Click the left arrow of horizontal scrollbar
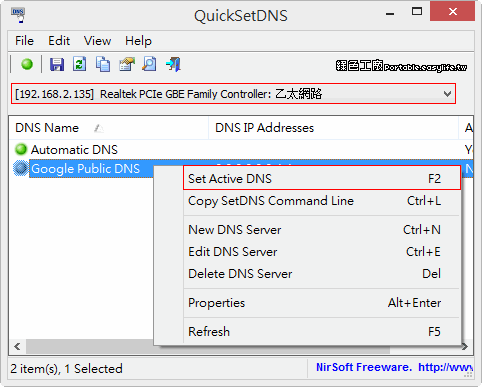The width and height of the screenshot is (482, 387). 17,347
